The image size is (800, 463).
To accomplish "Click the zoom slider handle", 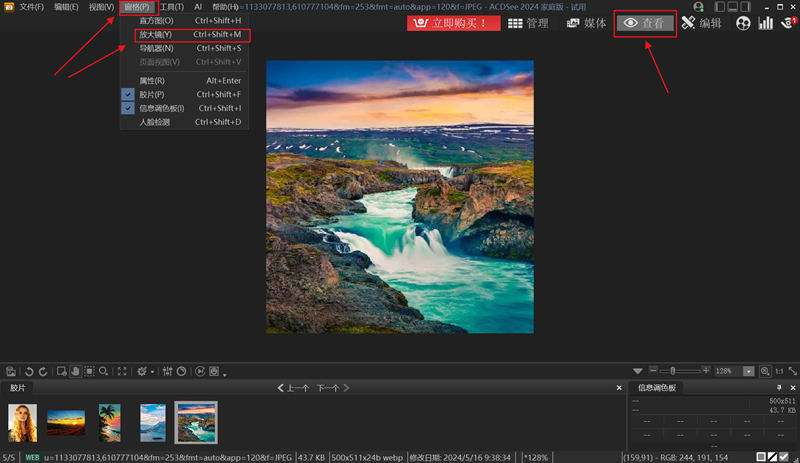I will 674,371.
